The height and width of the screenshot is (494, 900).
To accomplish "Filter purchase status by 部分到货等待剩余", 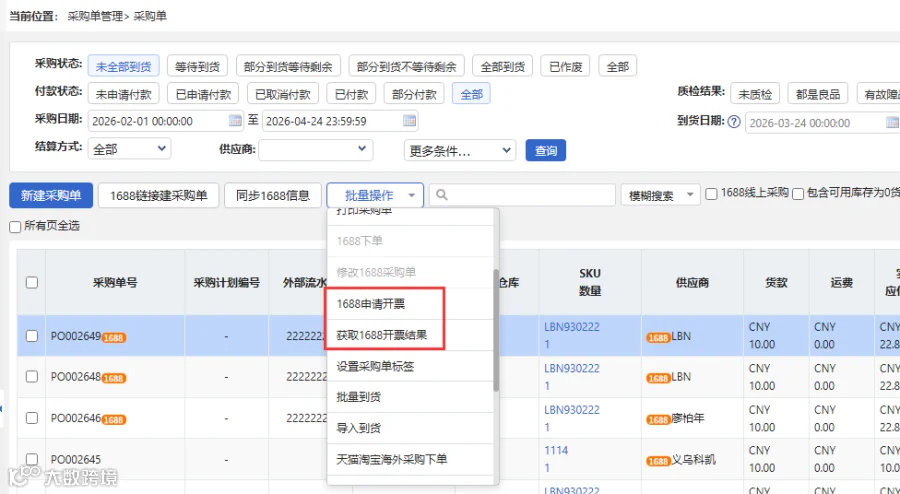I will (288, 66).
